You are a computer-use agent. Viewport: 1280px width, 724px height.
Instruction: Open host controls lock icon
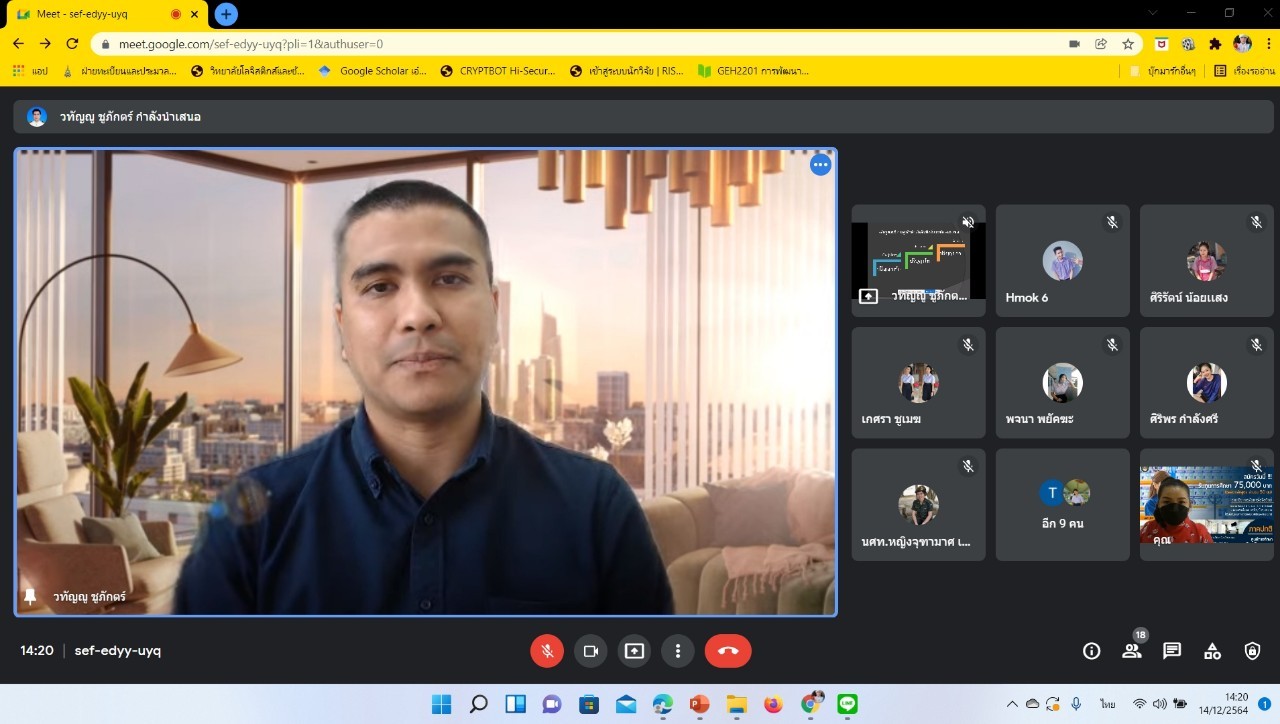[x=1252, y=651]
